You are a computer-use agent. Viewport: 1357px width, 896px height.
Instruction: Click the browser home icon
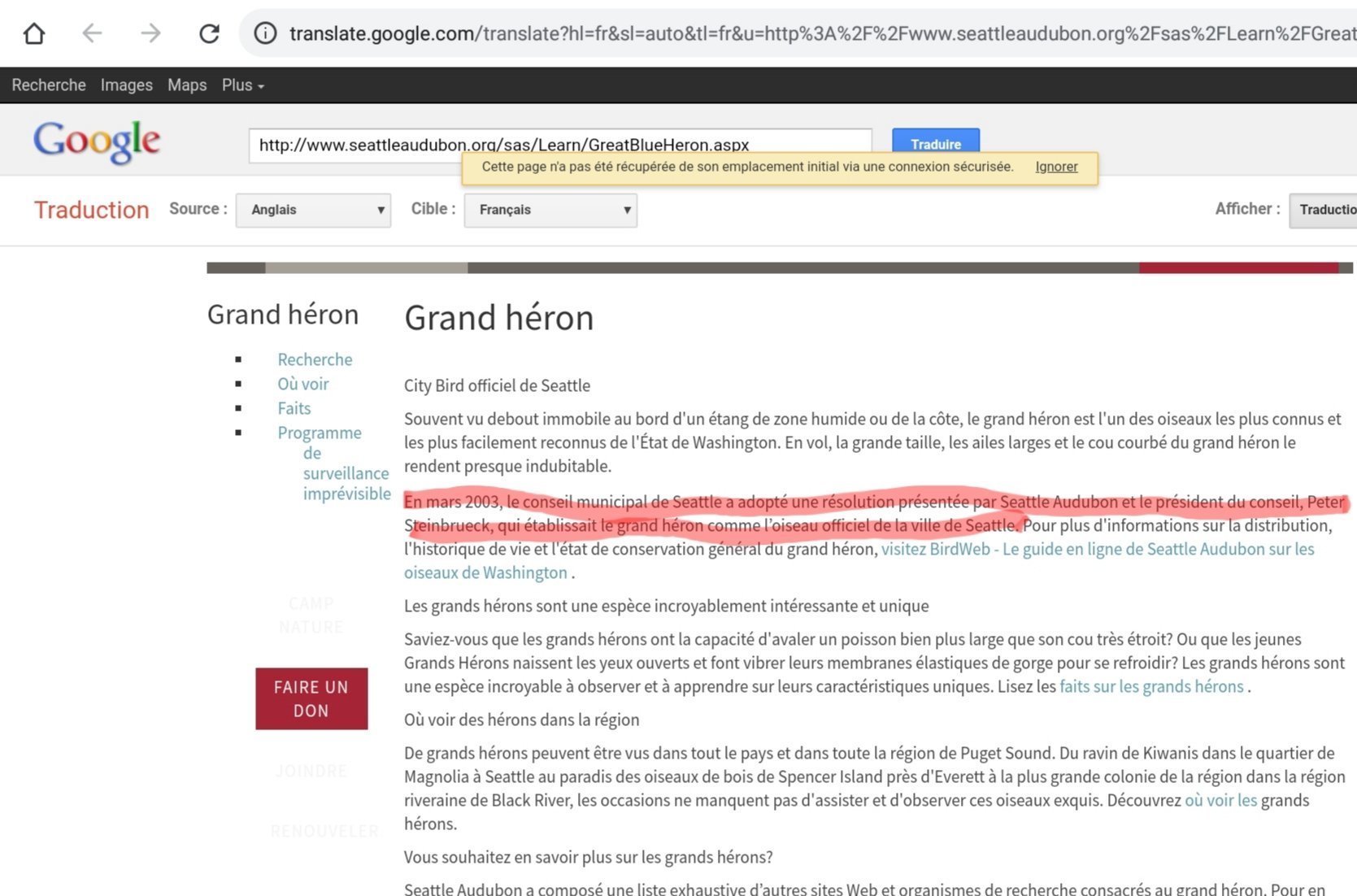[34, 33]
